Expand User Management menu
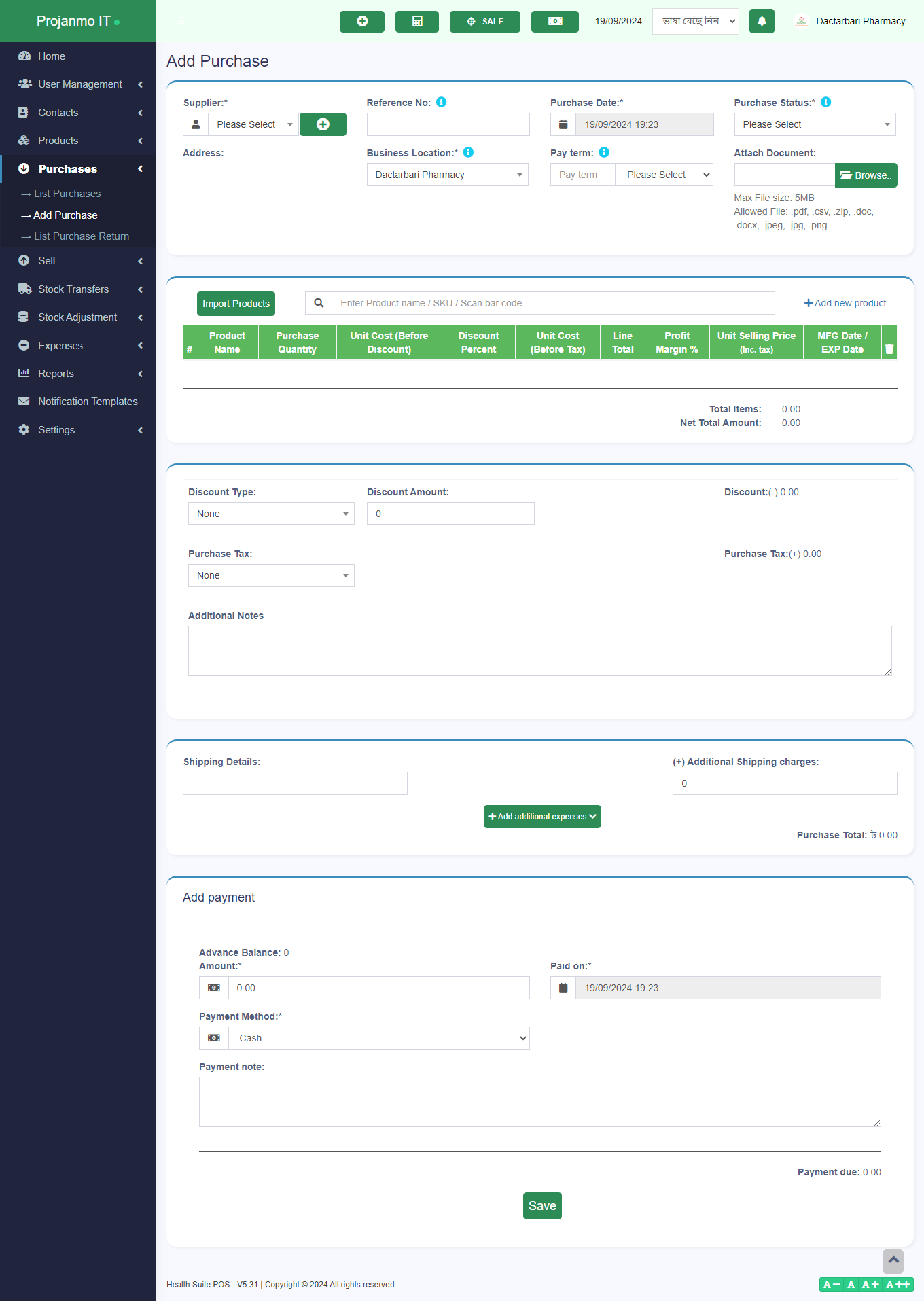The height and width of the screenshot is (1301, 924). (78, 84)
